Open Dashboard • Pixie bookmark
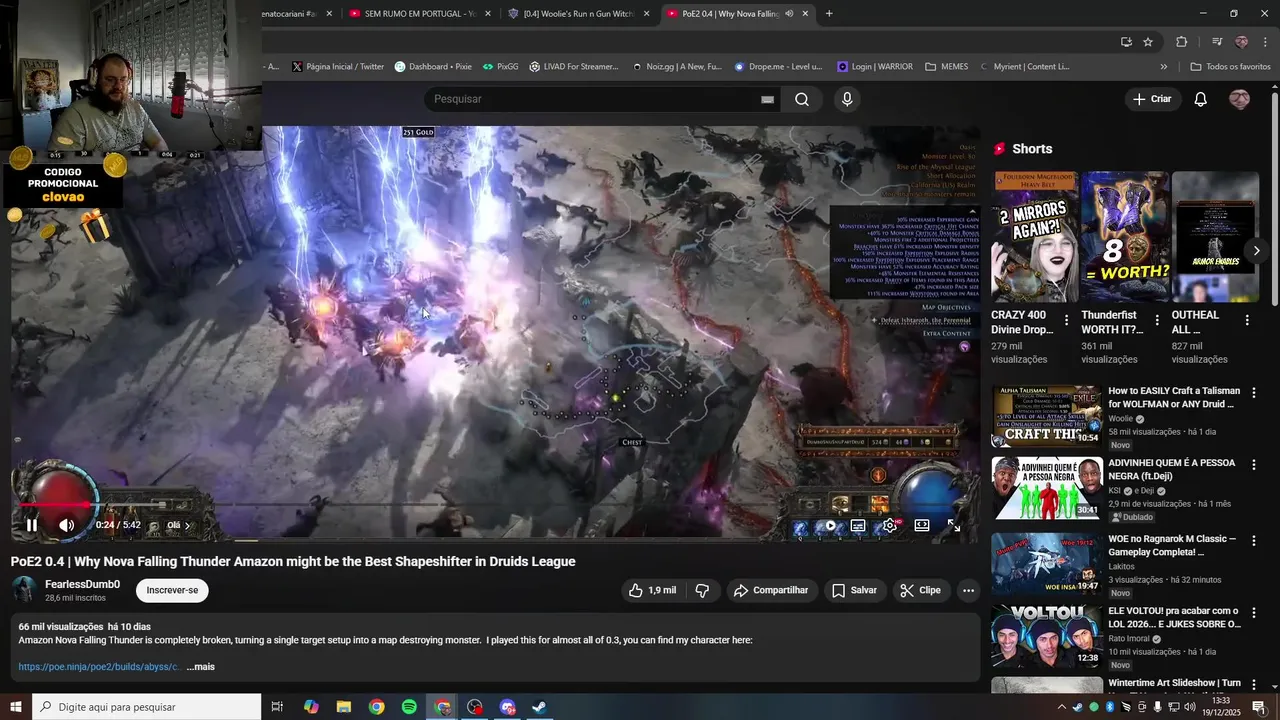 (433, 67)
